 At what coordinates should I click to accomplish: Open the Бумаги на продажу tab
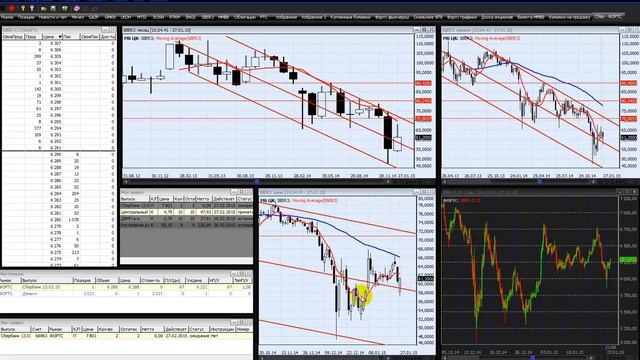pos(569,17)
